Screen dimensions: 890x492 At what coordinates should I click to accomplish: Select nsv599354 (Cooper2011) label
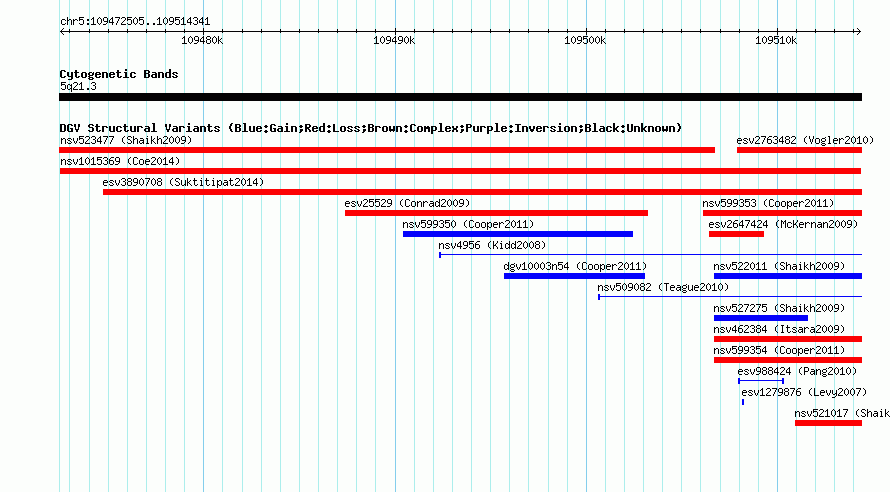[779, 350]
